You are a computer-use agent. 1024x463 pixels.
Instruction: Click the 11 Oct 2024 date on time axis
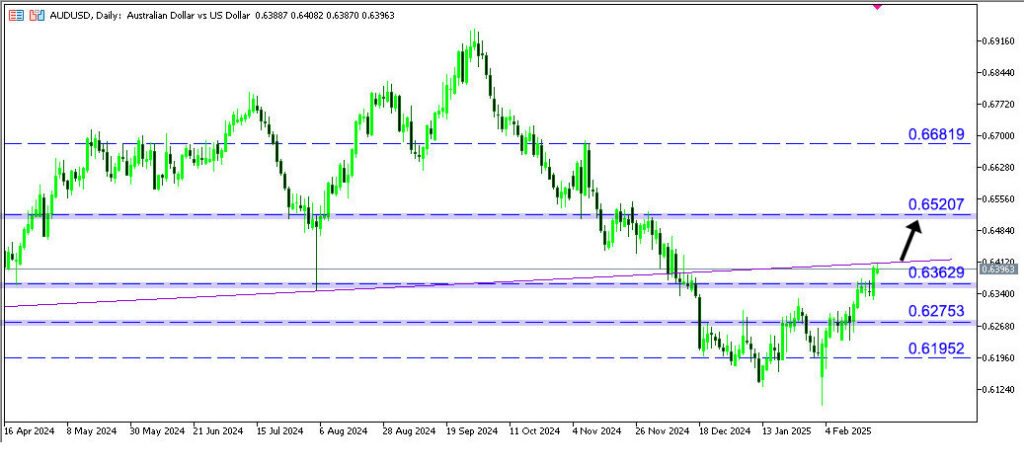coord(536,431)
